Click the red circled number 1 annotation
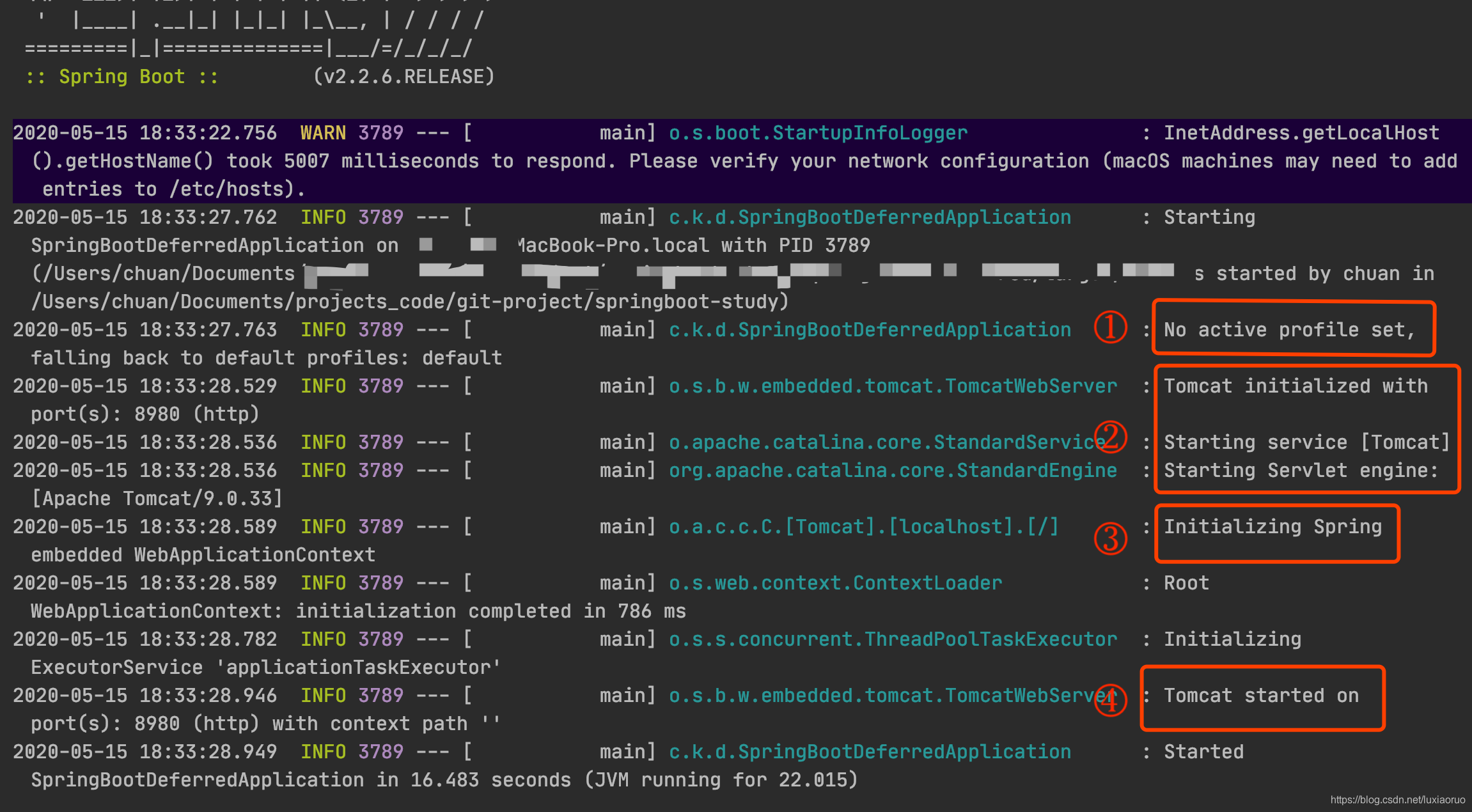1472x812 pixels. point(1110,327)
